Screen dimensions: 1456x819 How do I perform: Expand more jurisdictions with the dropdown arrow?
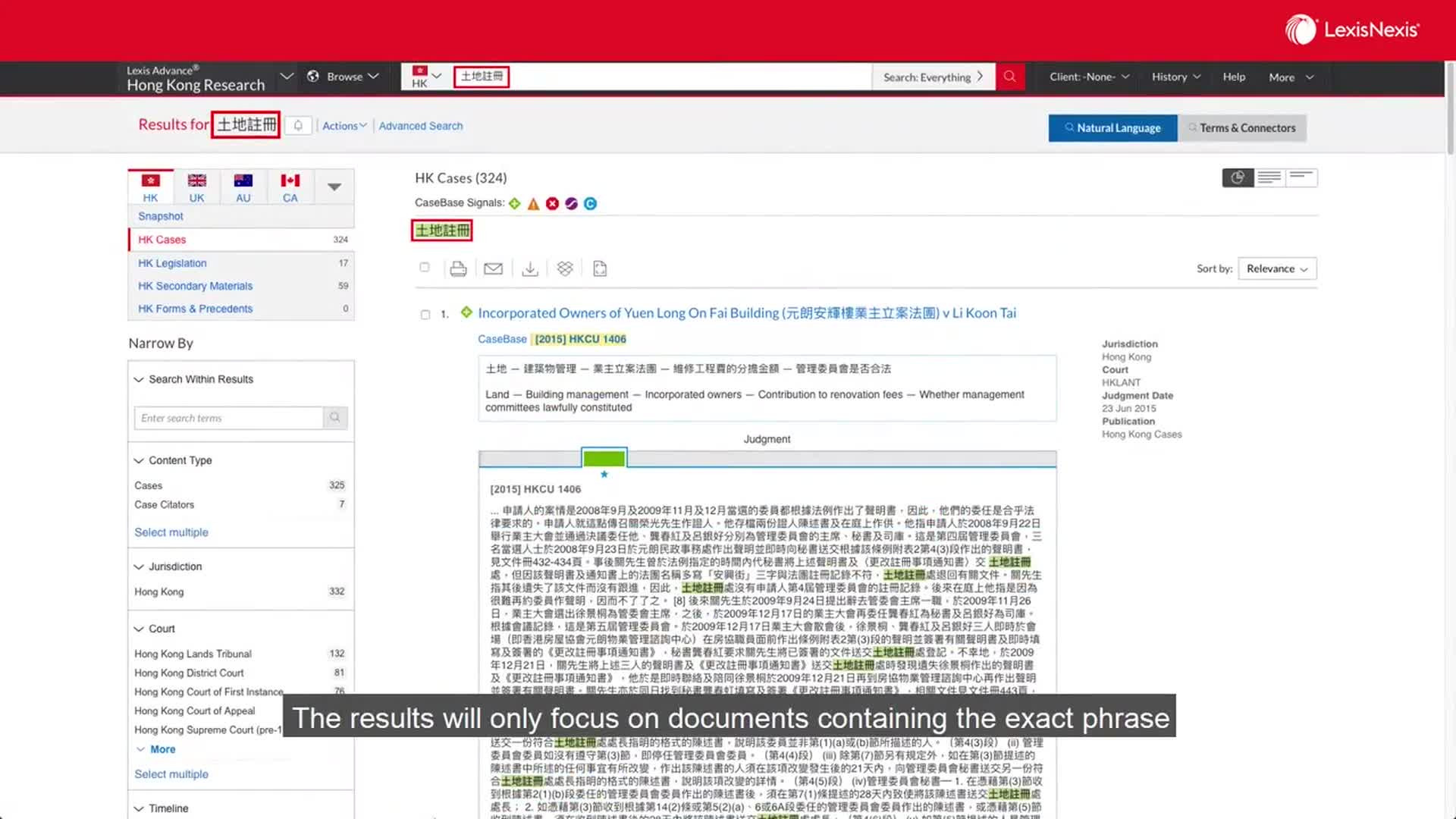coord(334,187)
